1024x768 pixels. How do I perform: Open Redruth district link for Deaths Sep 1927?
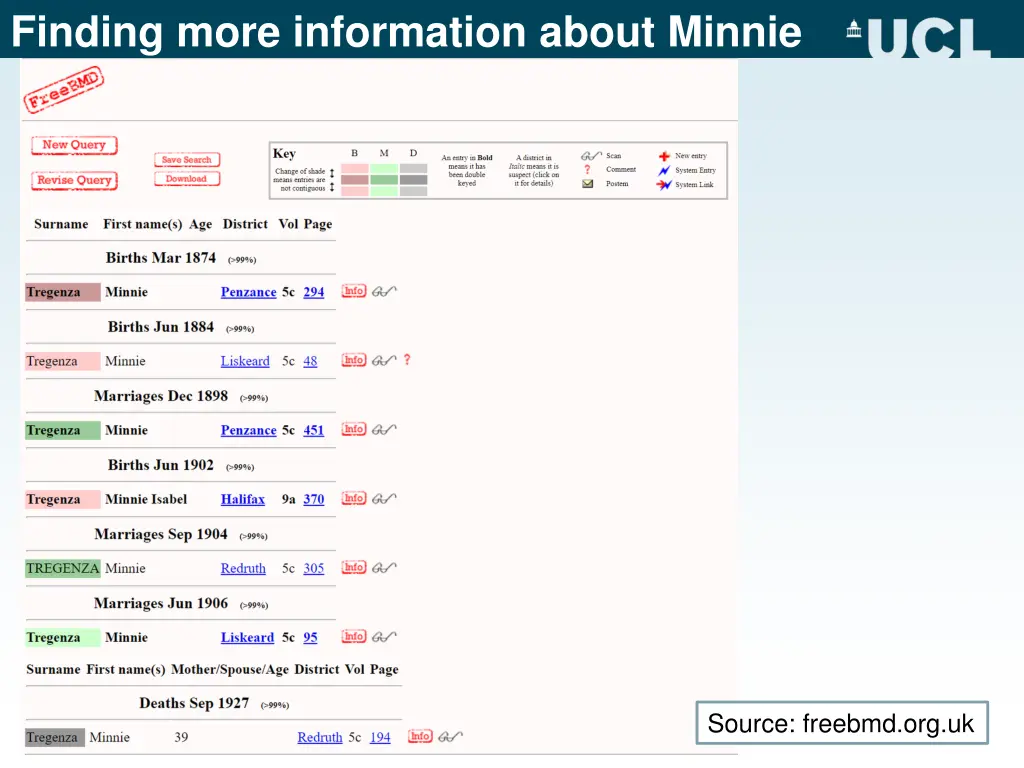pos(320,737)
